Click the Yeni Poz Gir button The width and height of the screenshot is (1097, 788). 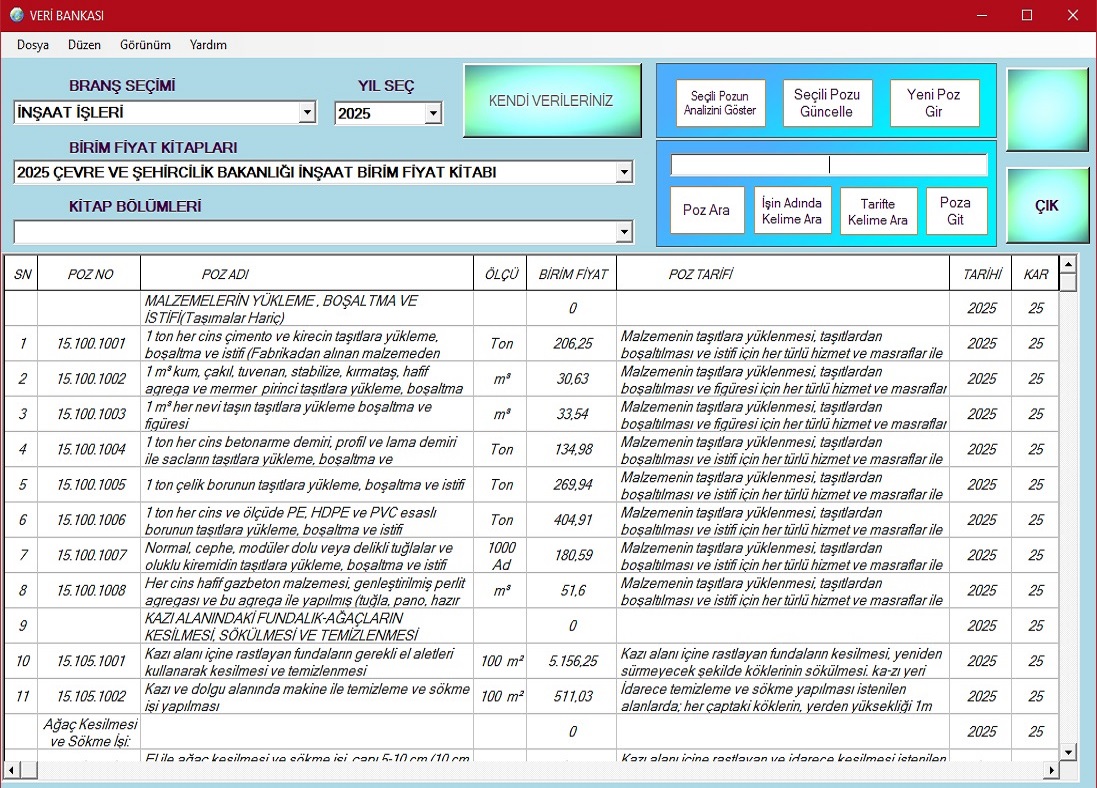click(x=934, y=103)
